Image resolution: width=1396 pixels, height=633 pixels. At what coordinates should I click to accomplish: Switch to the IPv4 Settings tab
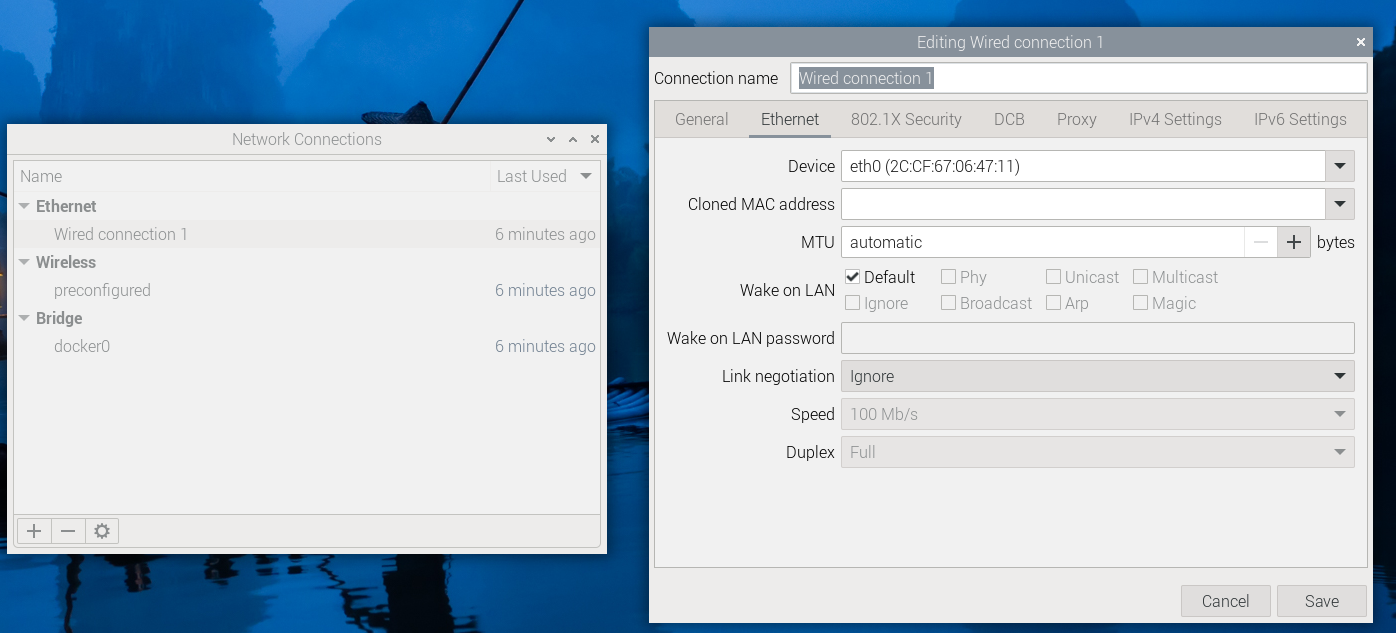[x=1175, y=119]
